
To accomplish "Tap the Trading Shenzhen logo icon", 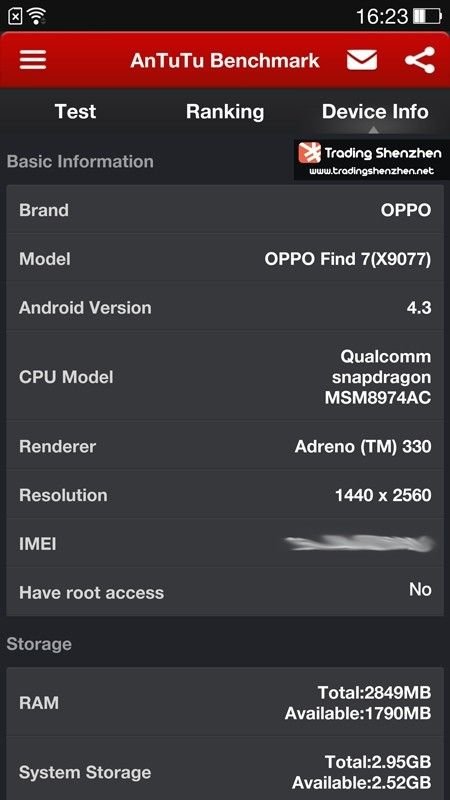I will coord(310,153).
